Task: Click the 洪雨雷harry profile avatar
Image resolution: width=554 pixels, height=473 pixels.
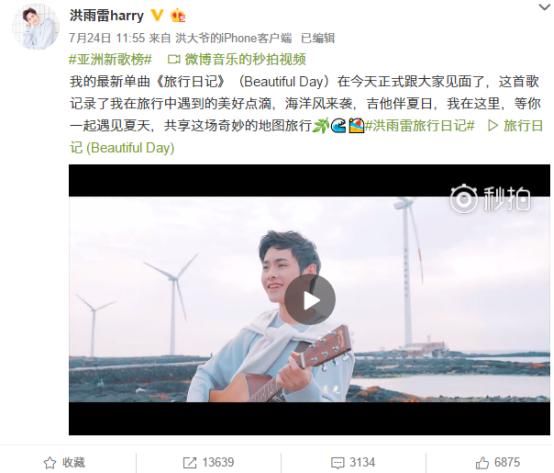Action: point(36,27)
